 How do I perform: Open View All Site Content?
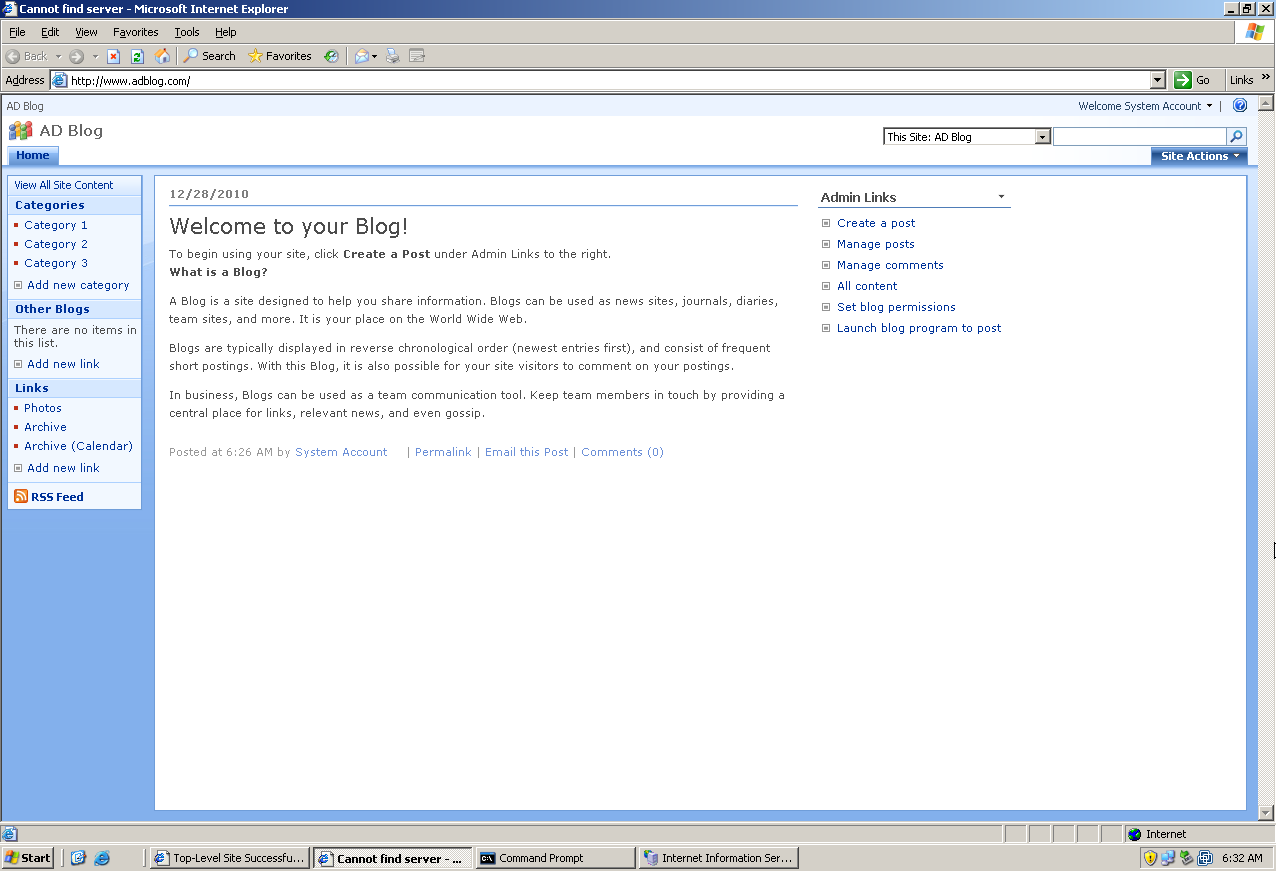pyautogui.click(x=64, y=185)
